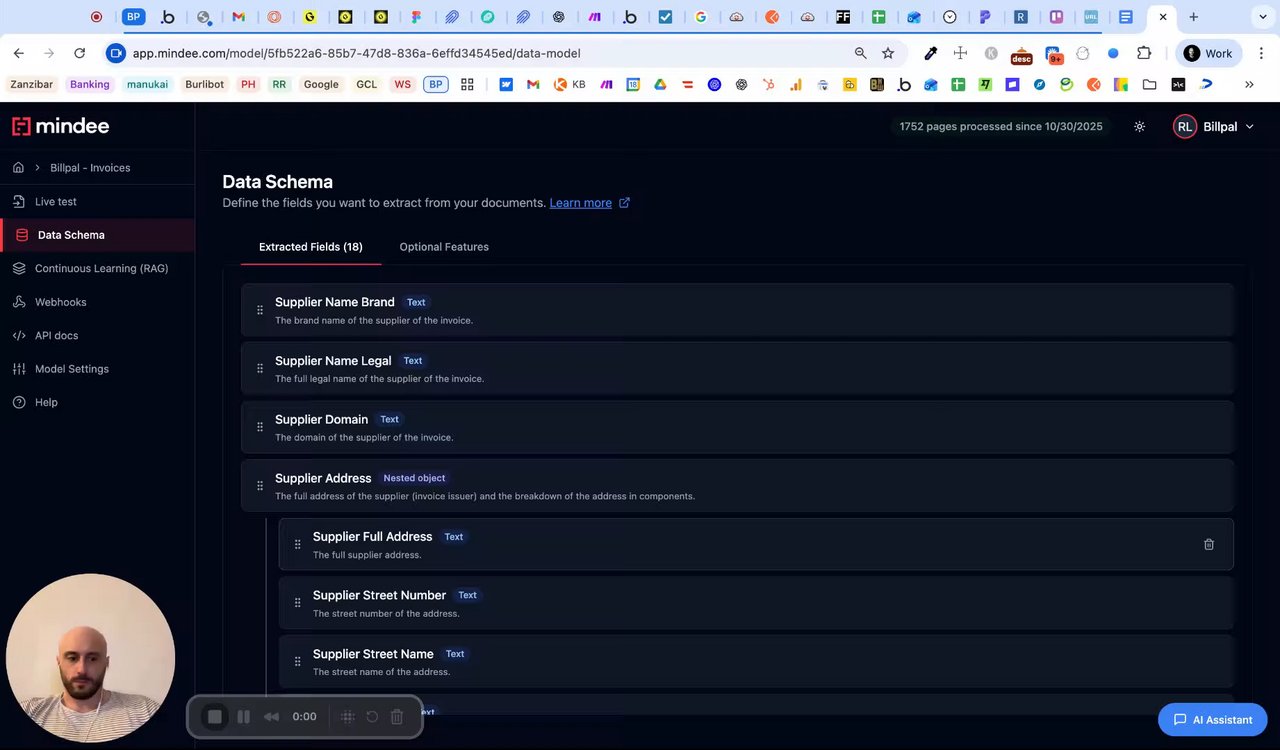Viewport: 1280px width, 750px height.
Task: Follow the Learn more link
Action: coord(580,203)
